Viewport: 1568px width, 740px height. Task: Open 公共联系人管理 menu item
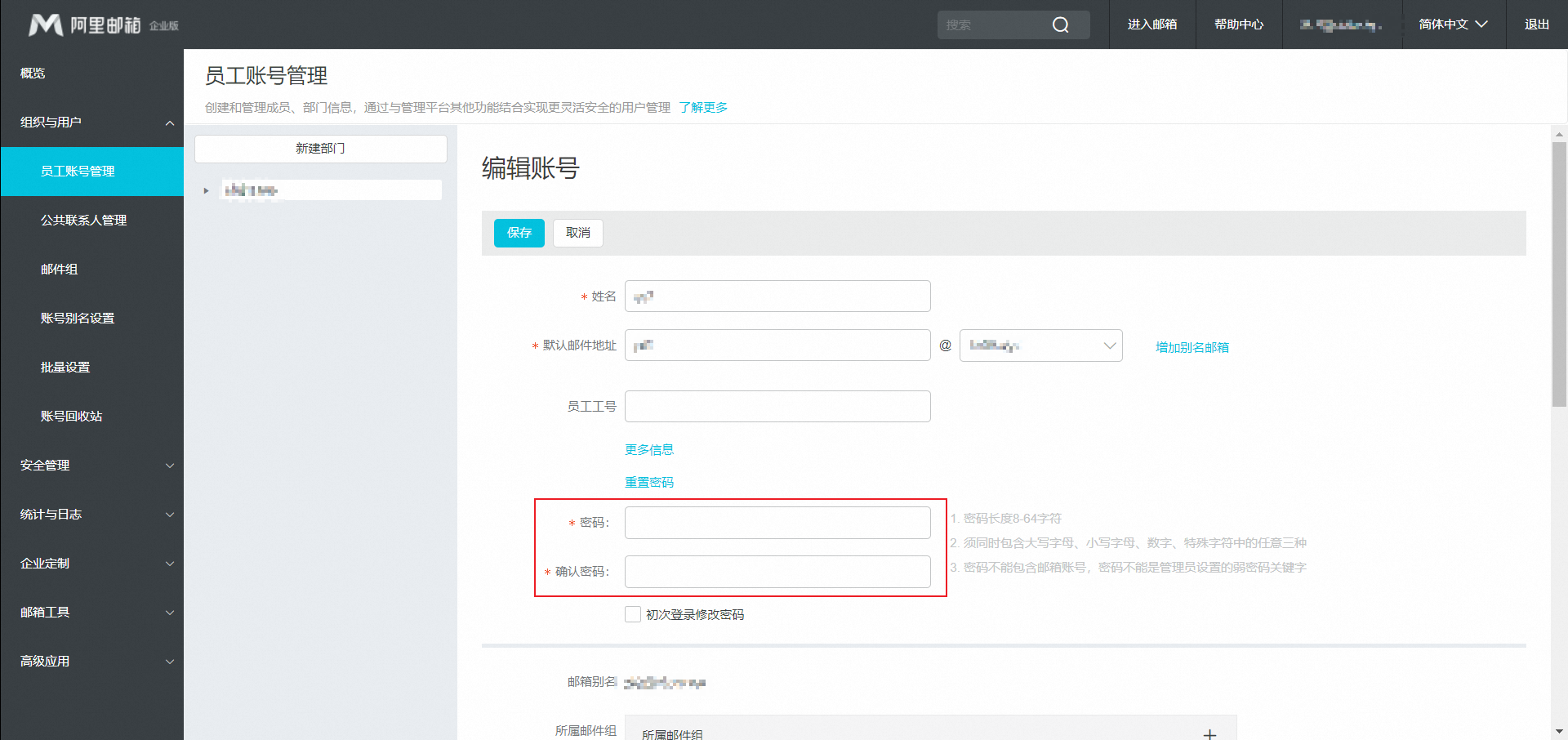[91, 221]
